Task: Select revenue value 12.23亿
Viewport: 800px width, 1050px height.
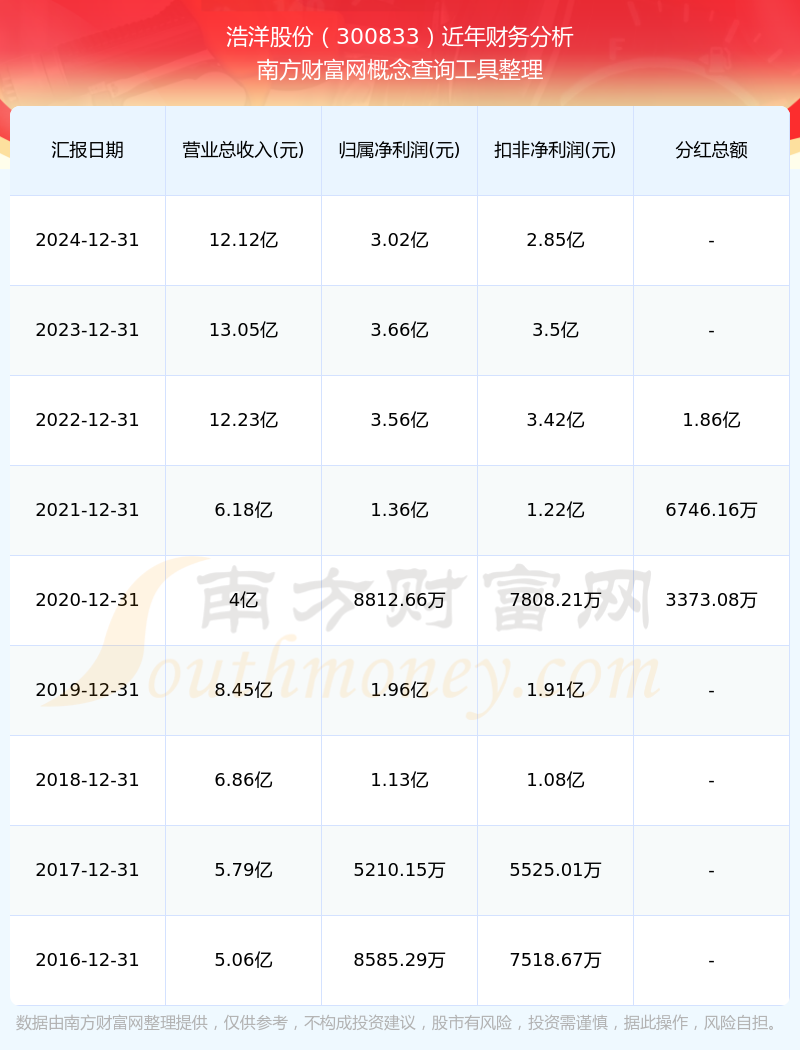Action: (244, 420)
